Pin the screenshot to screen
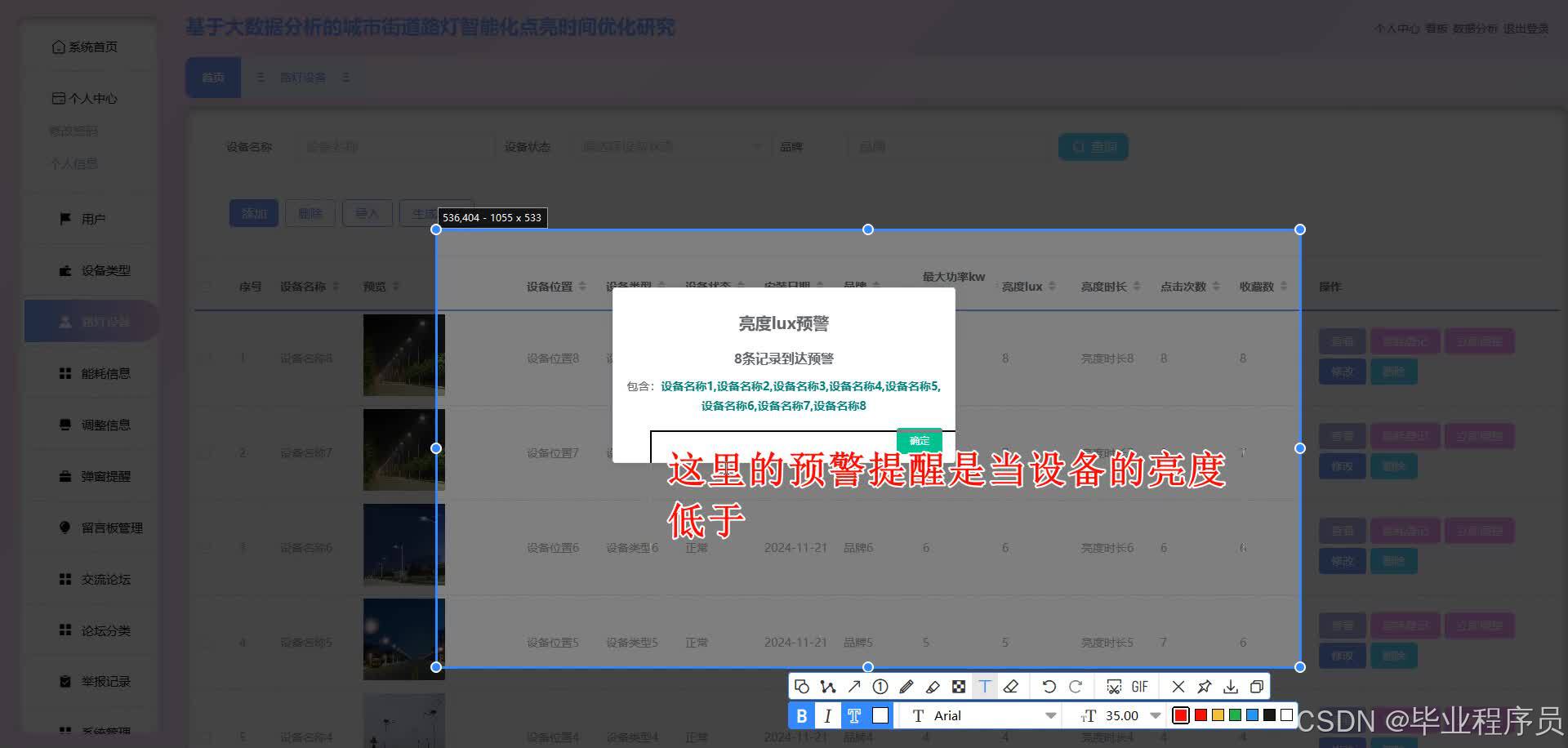1568x748 pixels. click(x=1205, y=687)
